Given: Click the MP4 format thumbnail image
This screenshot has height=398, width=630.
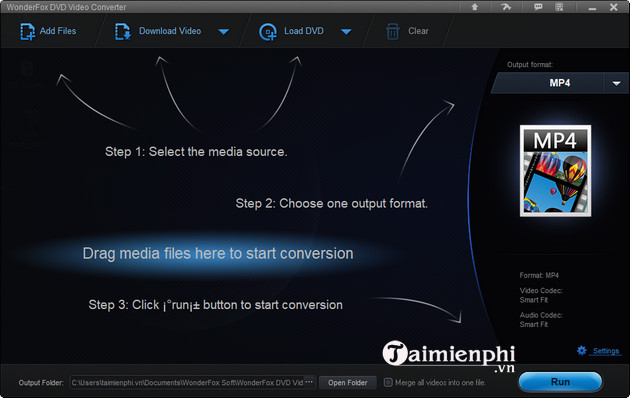Looking at the screenshot, I should click(555, 171).
